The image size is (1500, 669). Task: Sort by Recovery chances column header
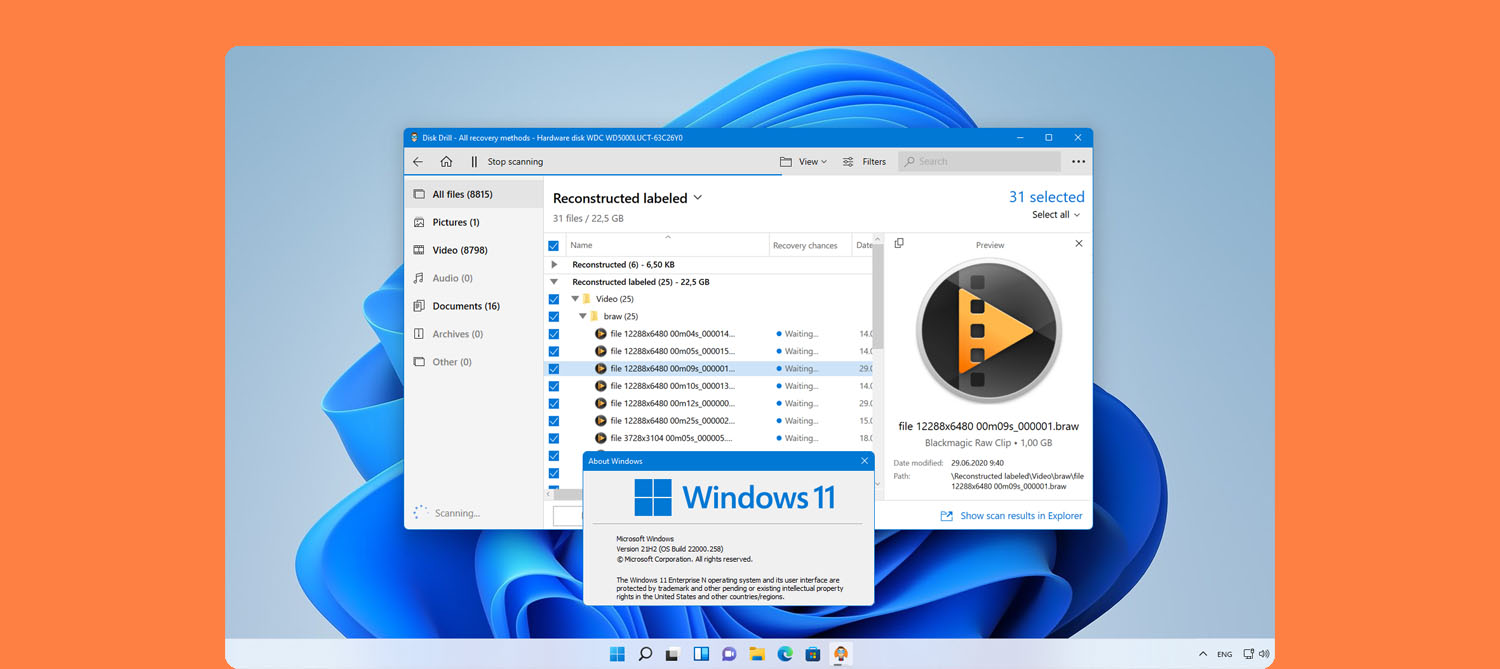point(810,245)
